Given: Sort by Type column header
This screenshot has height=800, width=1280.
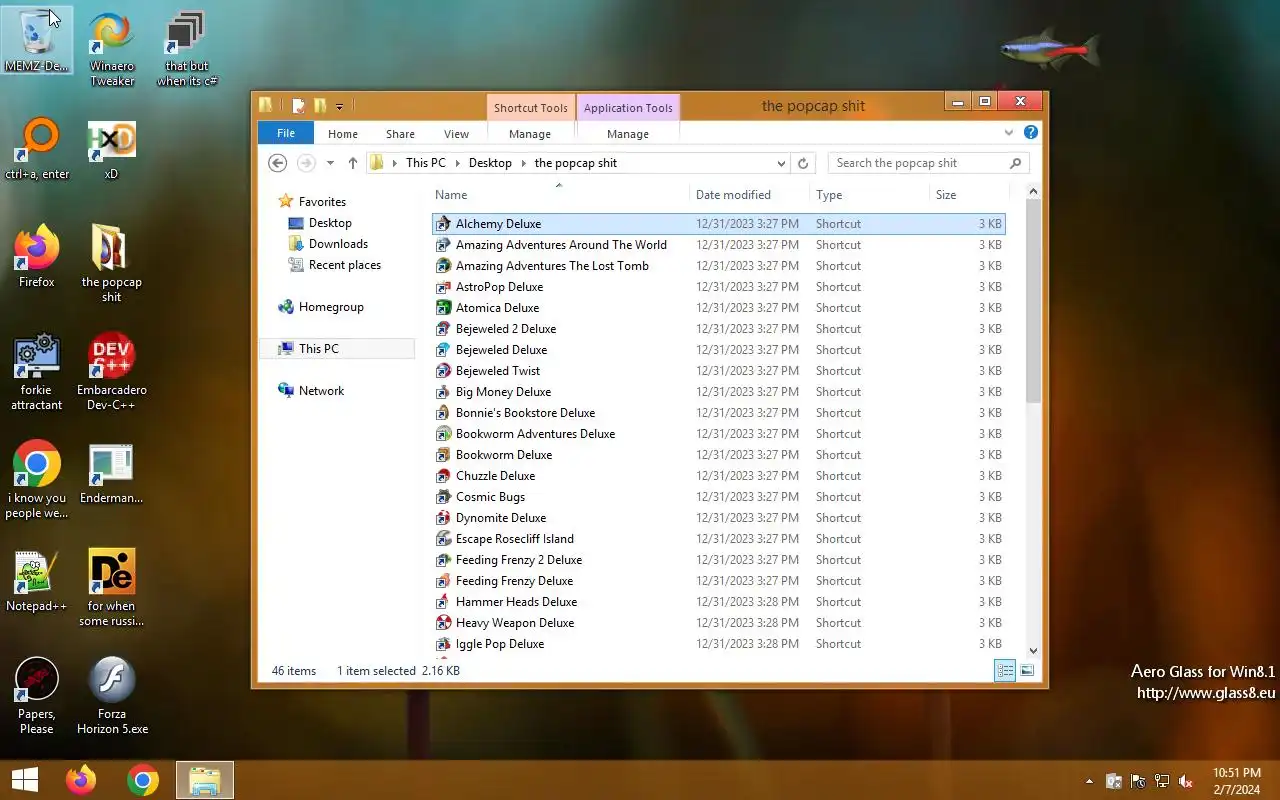Looking at the screenshot, I should click(869, 195).
